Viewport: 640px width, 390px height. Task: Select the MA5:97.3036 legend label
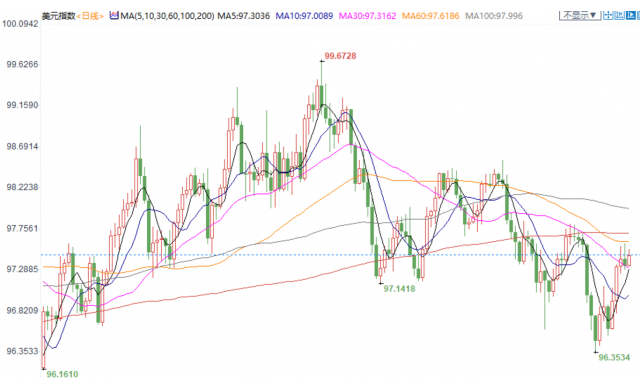point(243,16)
